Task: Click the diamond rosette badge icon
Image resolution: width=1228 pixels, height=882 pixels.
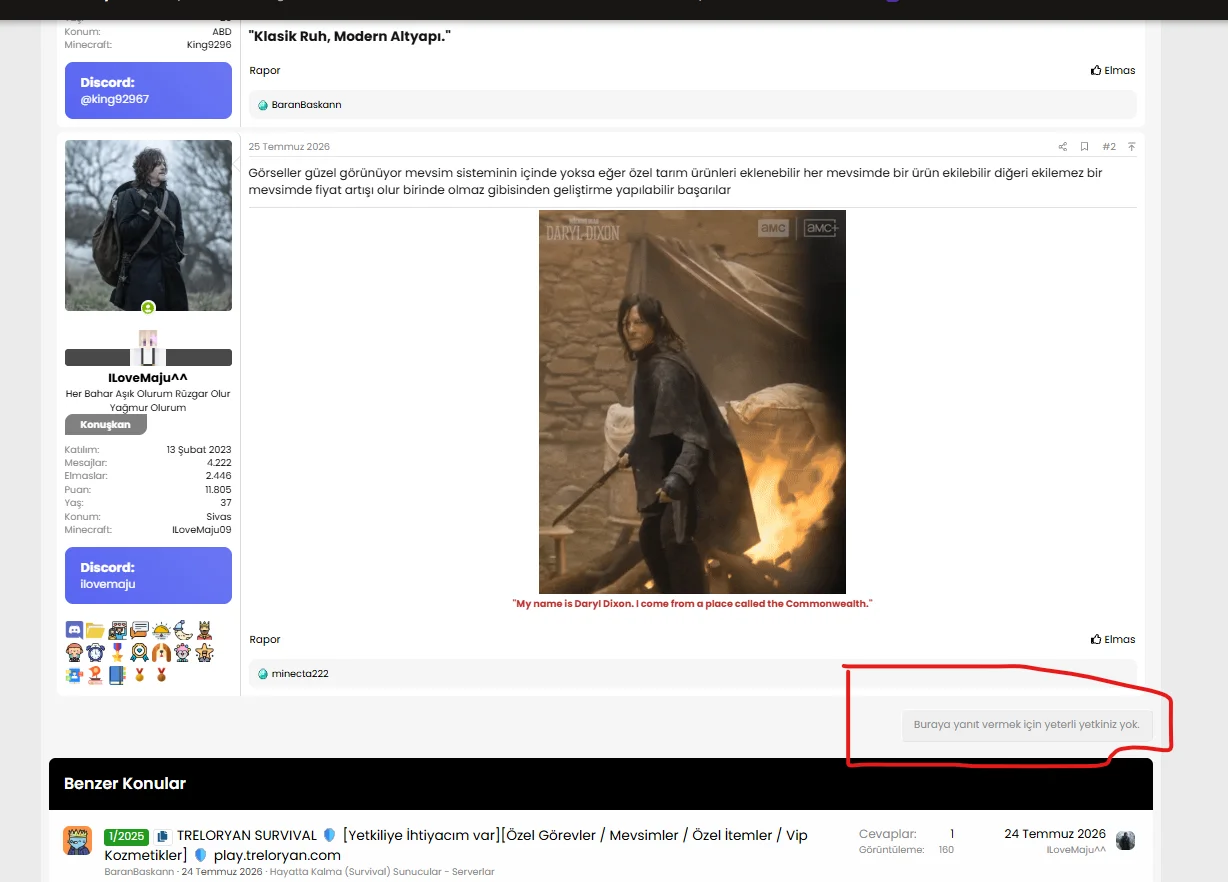Action: (139, 652)
